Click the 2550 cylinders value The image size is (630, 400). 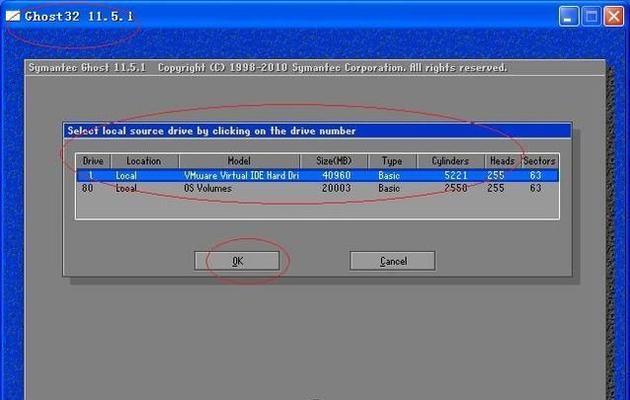click(456, 188)
